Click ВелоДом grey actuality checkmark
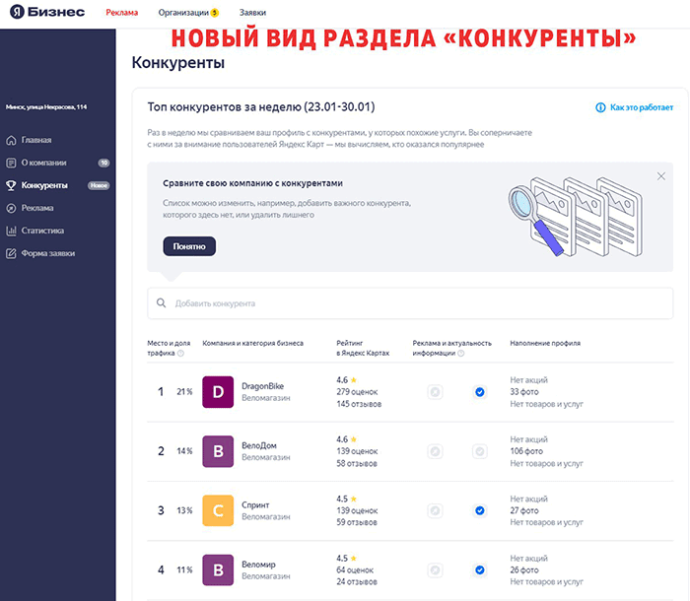690x601 pixels. 480,451
